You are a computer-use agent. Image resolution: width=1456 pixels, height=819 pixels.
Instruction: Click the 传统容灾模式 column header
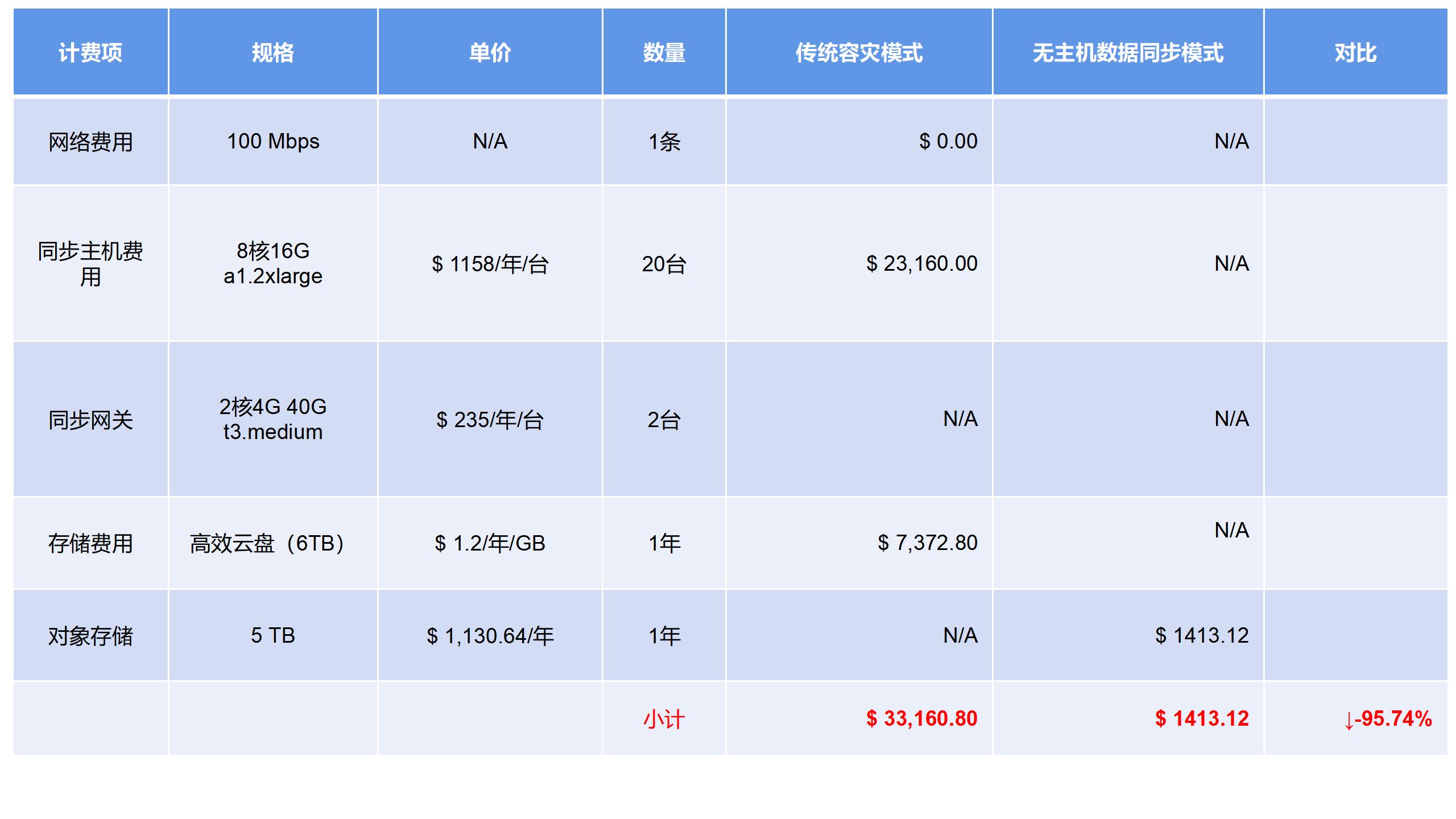click(x=859, y=53)
